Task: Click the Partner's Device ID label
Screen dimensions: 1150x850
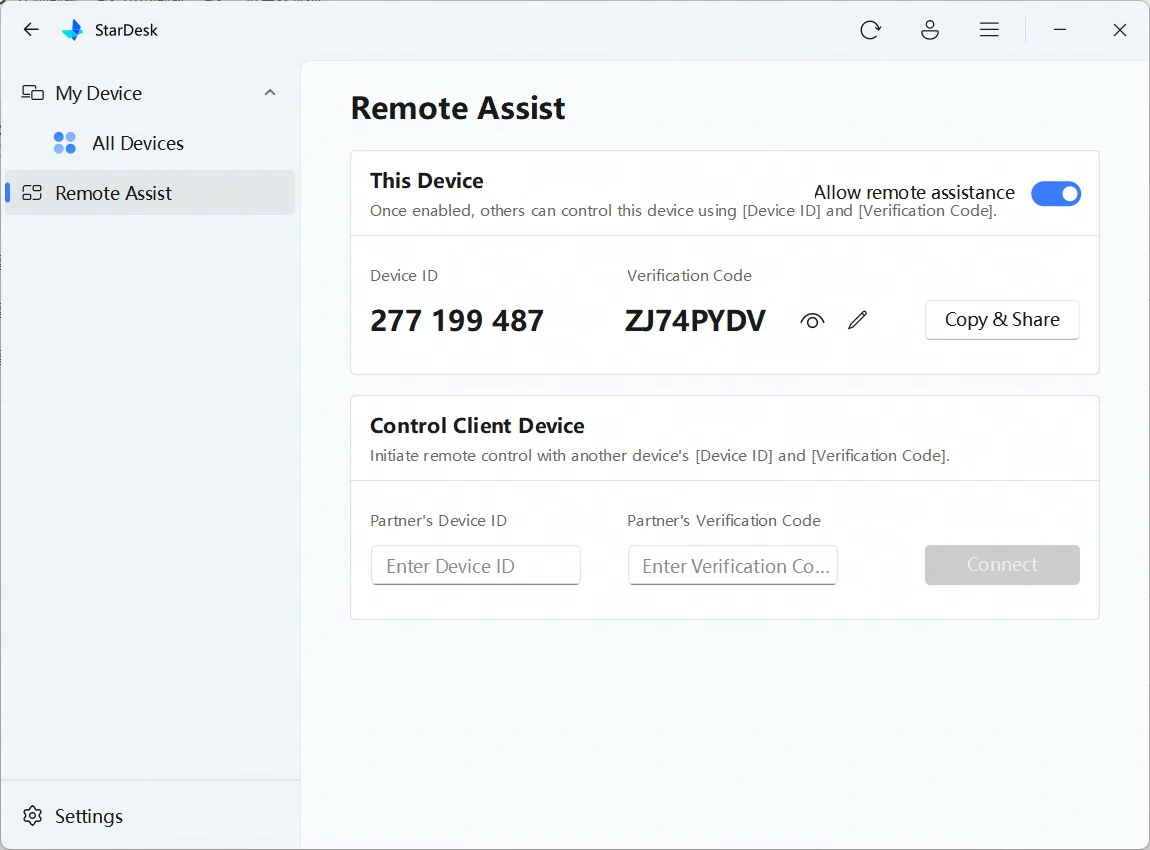Action: [x=438, y=521]
